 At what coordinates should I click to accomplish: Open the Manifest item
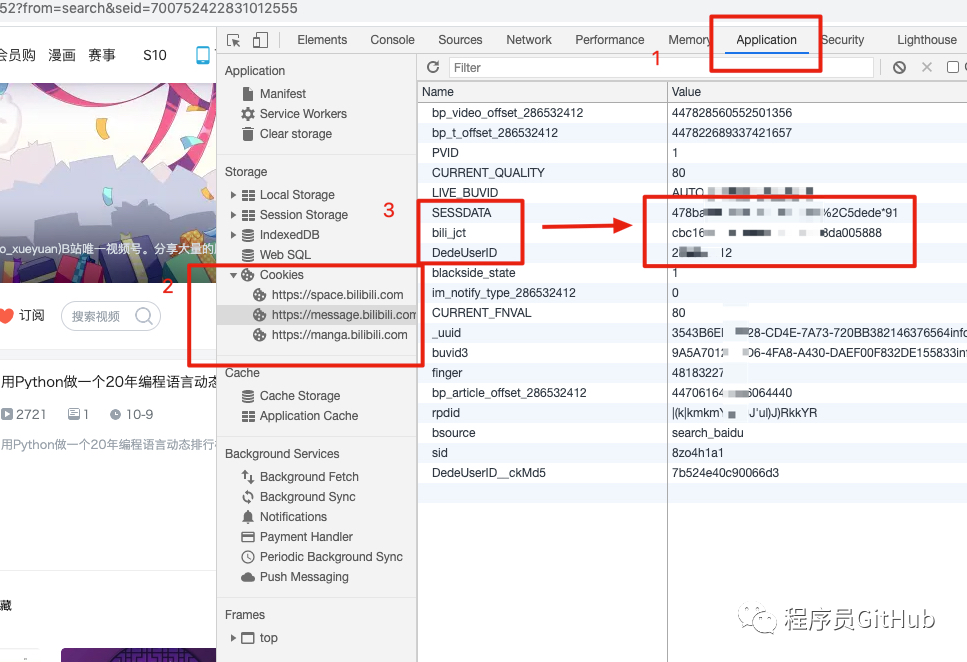tap(282, 94)
